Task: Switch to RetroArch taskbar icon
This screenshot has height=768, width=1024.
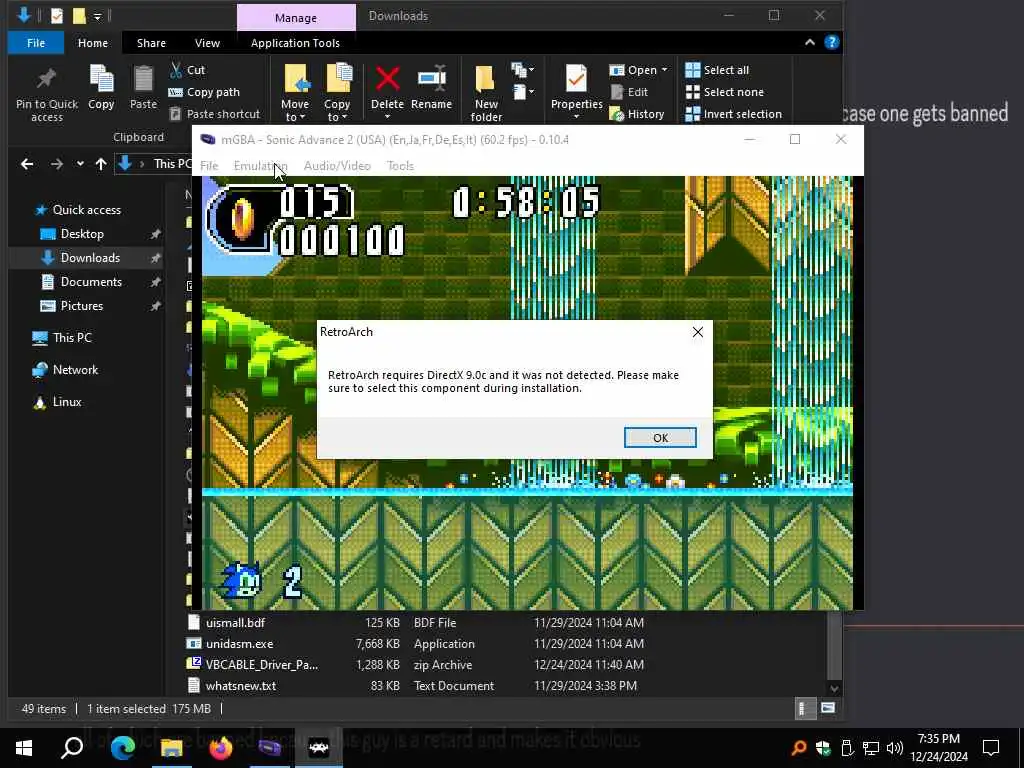Action: coord(319,748)
